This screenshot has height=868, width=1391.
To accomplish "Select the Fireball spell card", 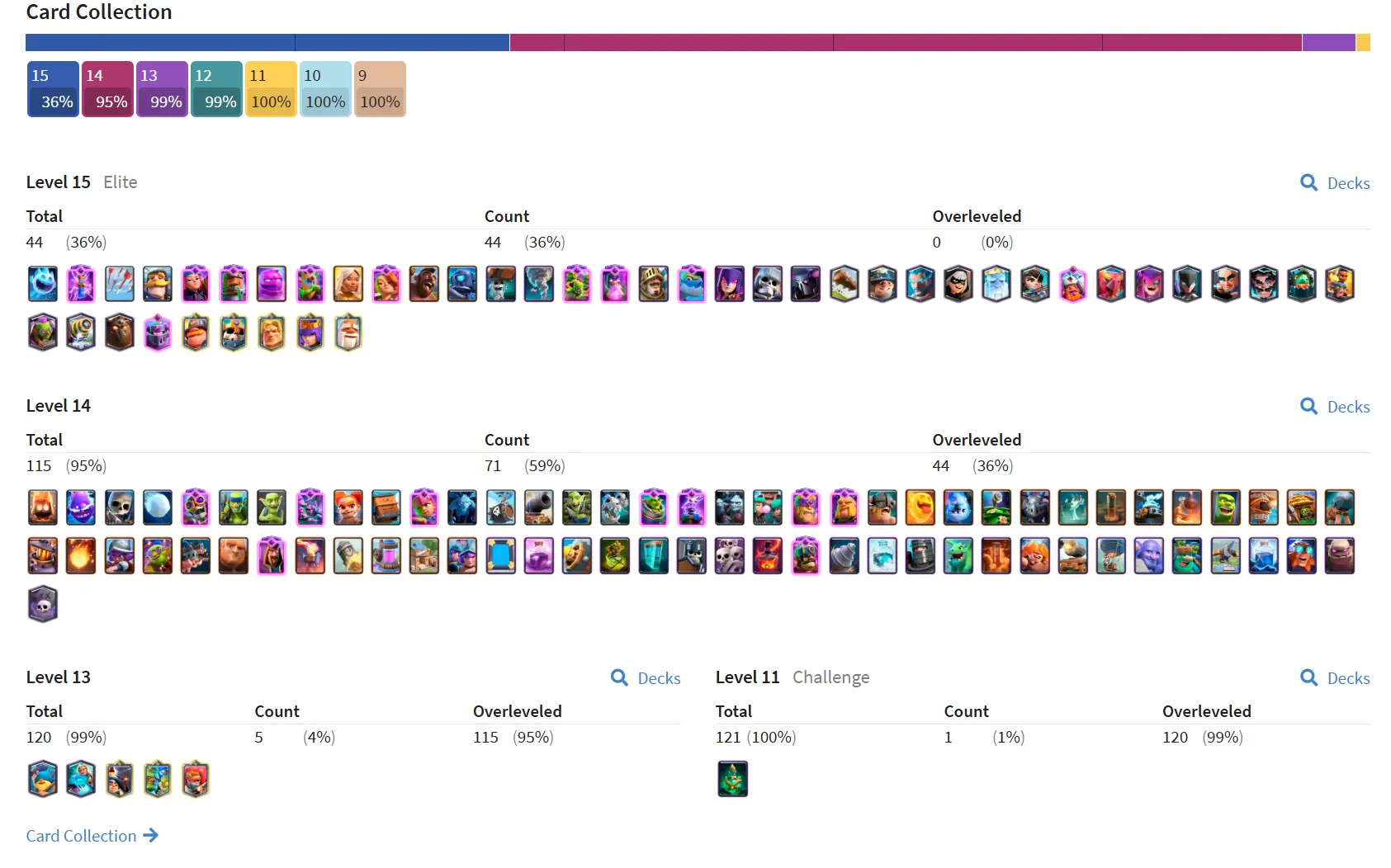I will [x=81, y=555].
